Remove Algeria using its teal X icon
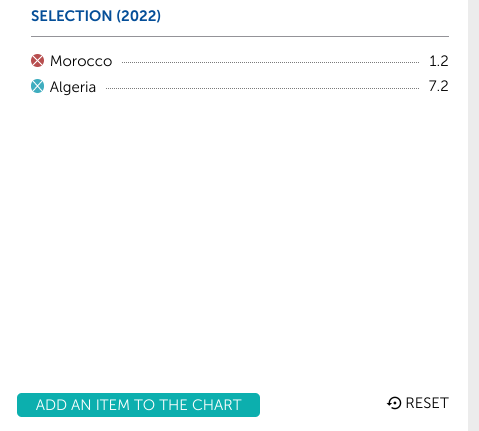 (x=37, y=86)
